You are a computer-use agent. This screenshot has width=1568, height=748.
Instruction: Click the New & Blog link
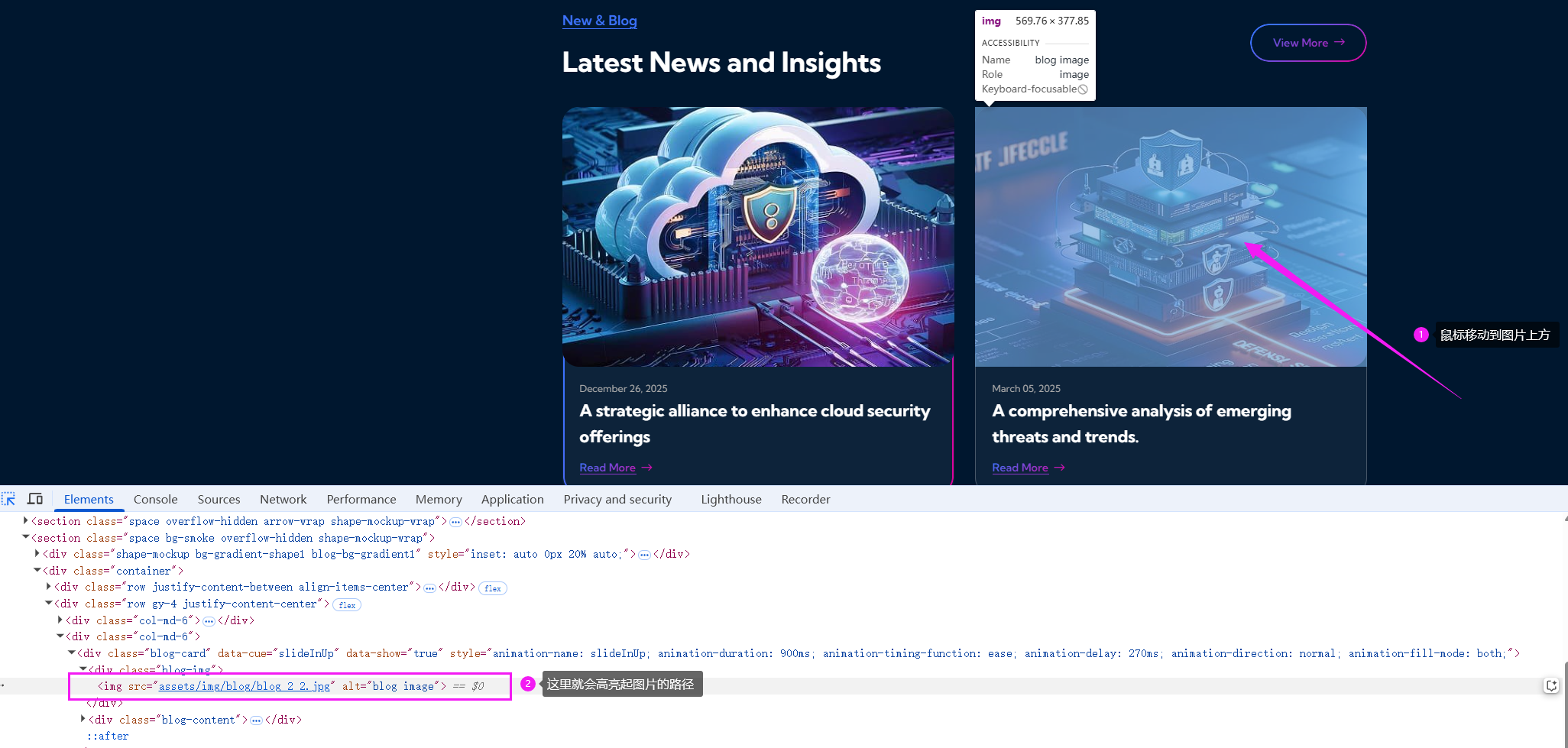(x=599, y=21)
